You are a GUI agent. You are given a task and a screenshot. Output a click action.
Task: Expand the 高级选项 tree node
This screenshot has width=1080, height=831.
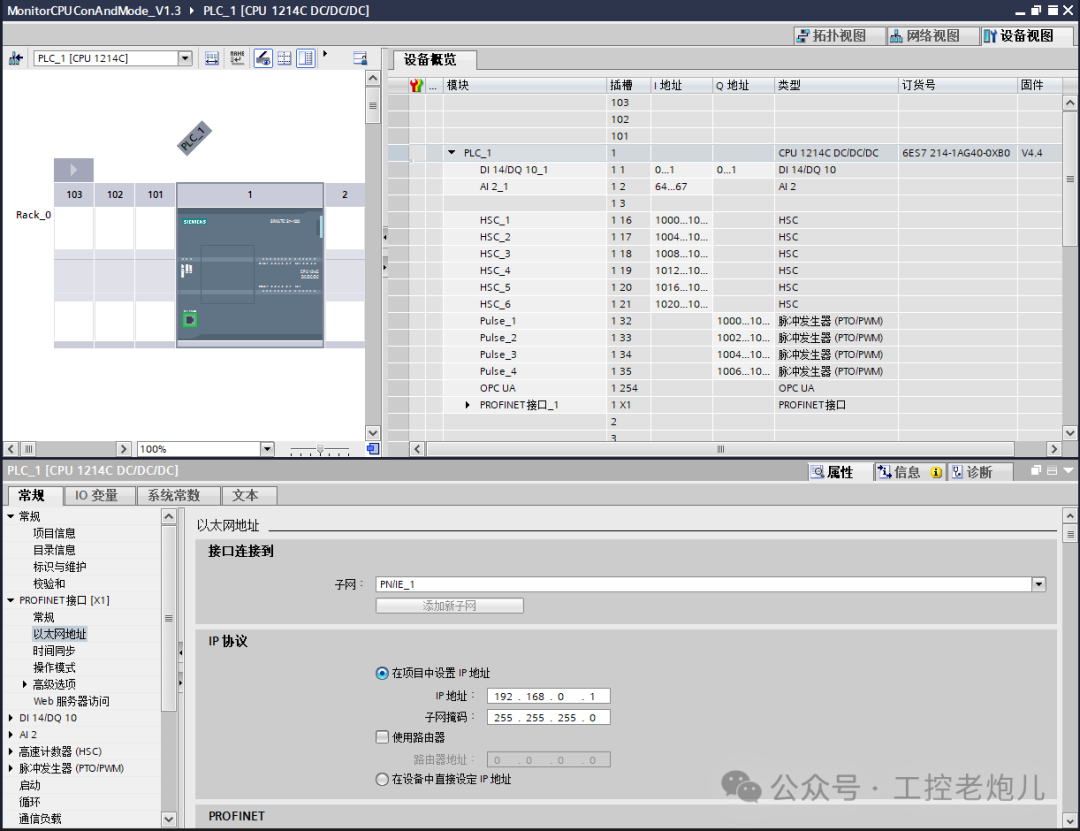25,684
